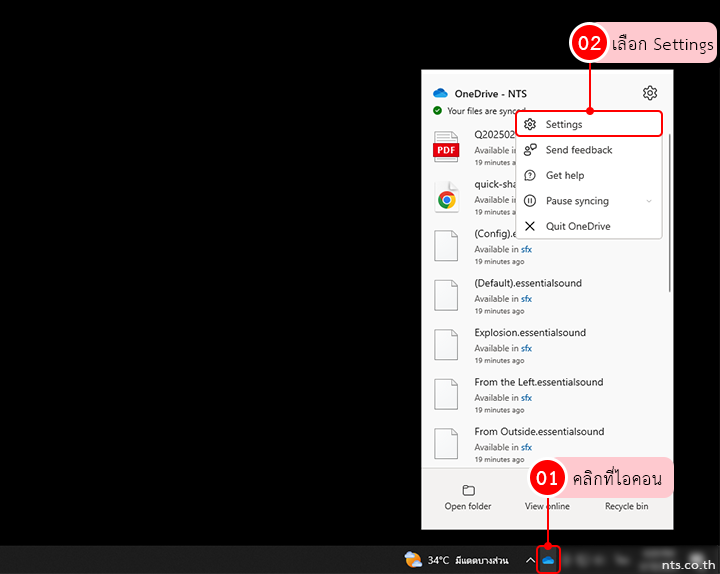The height and width of the screenshot is (574, 720).
Task: Open the gear icon in the OneDrive header
Action: (649, 93)
